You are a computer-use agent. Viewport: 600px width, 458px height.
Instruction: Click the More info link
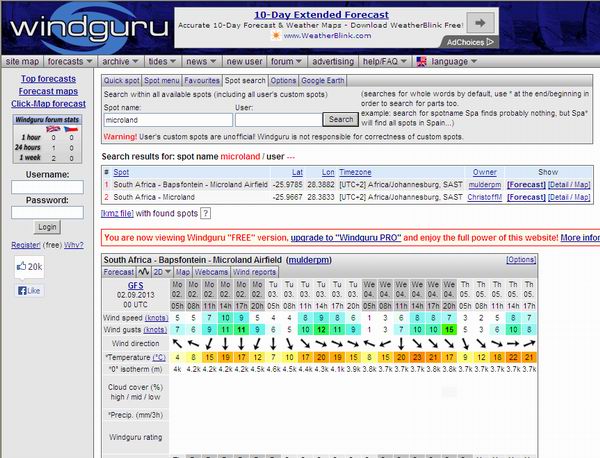coord(580,238)
